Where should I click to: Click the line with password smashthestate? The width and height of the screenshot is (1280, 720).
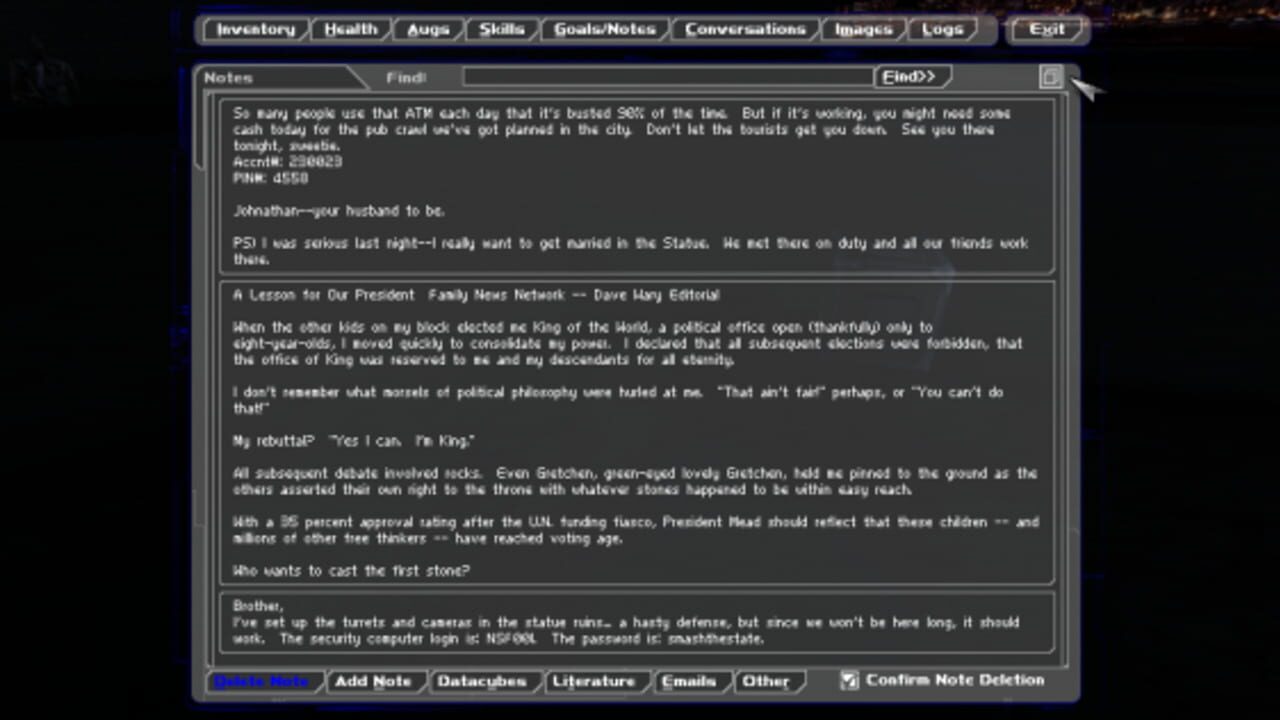[x=499, y=638]
